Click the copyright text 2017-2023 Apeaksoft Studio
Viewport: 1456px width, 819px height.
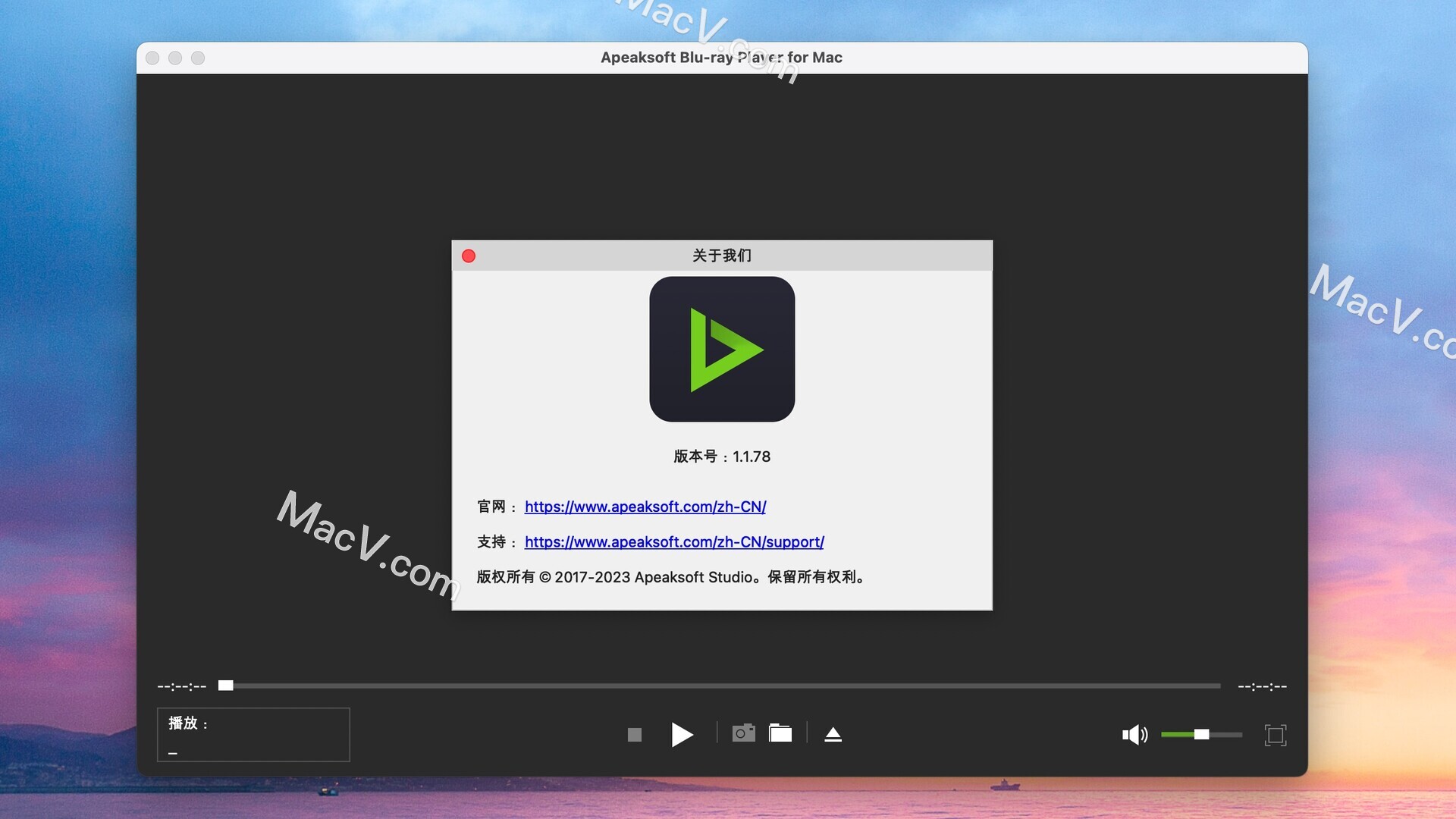point(671,577)
